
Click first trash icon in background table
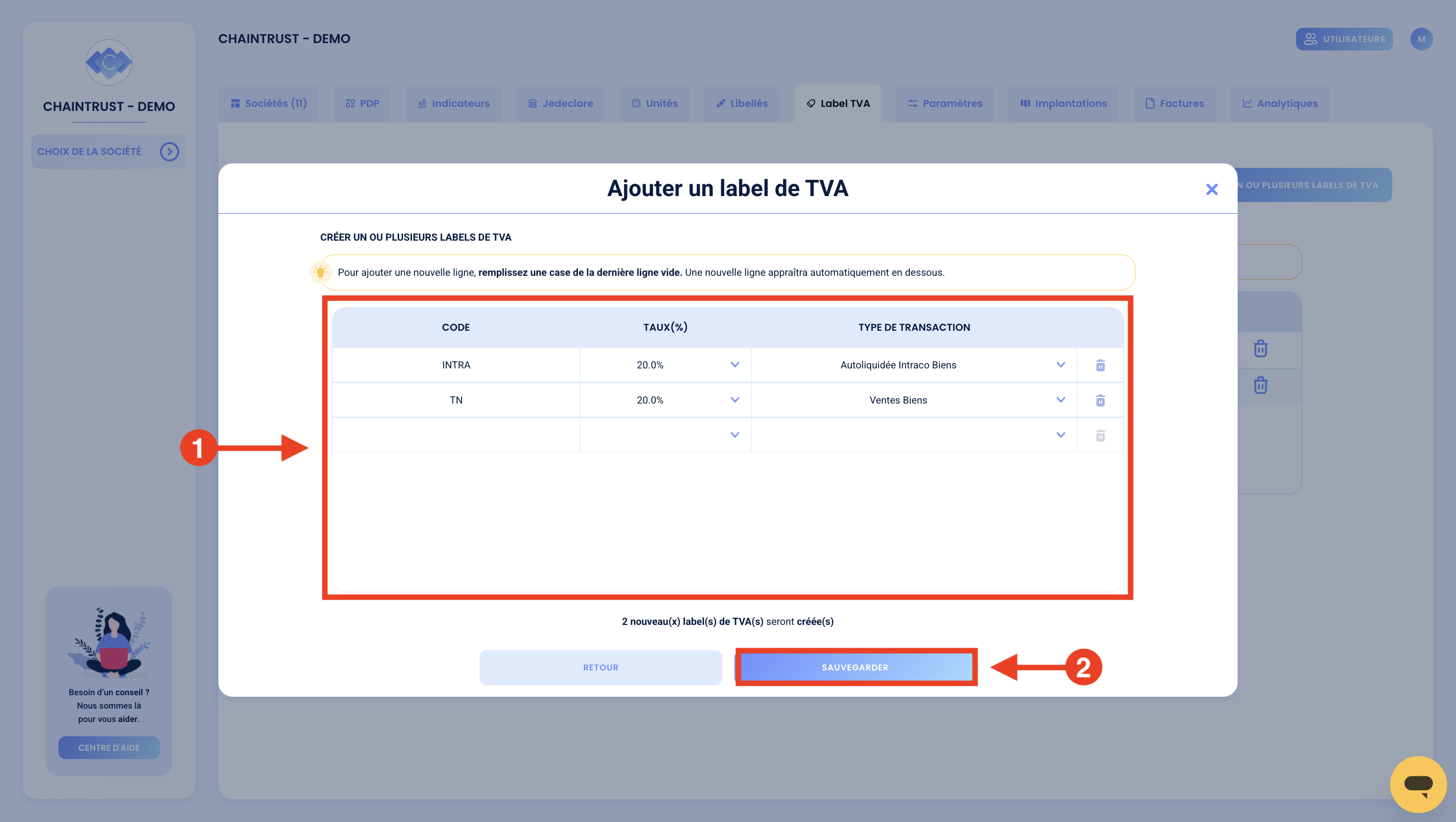[1260, 348]
